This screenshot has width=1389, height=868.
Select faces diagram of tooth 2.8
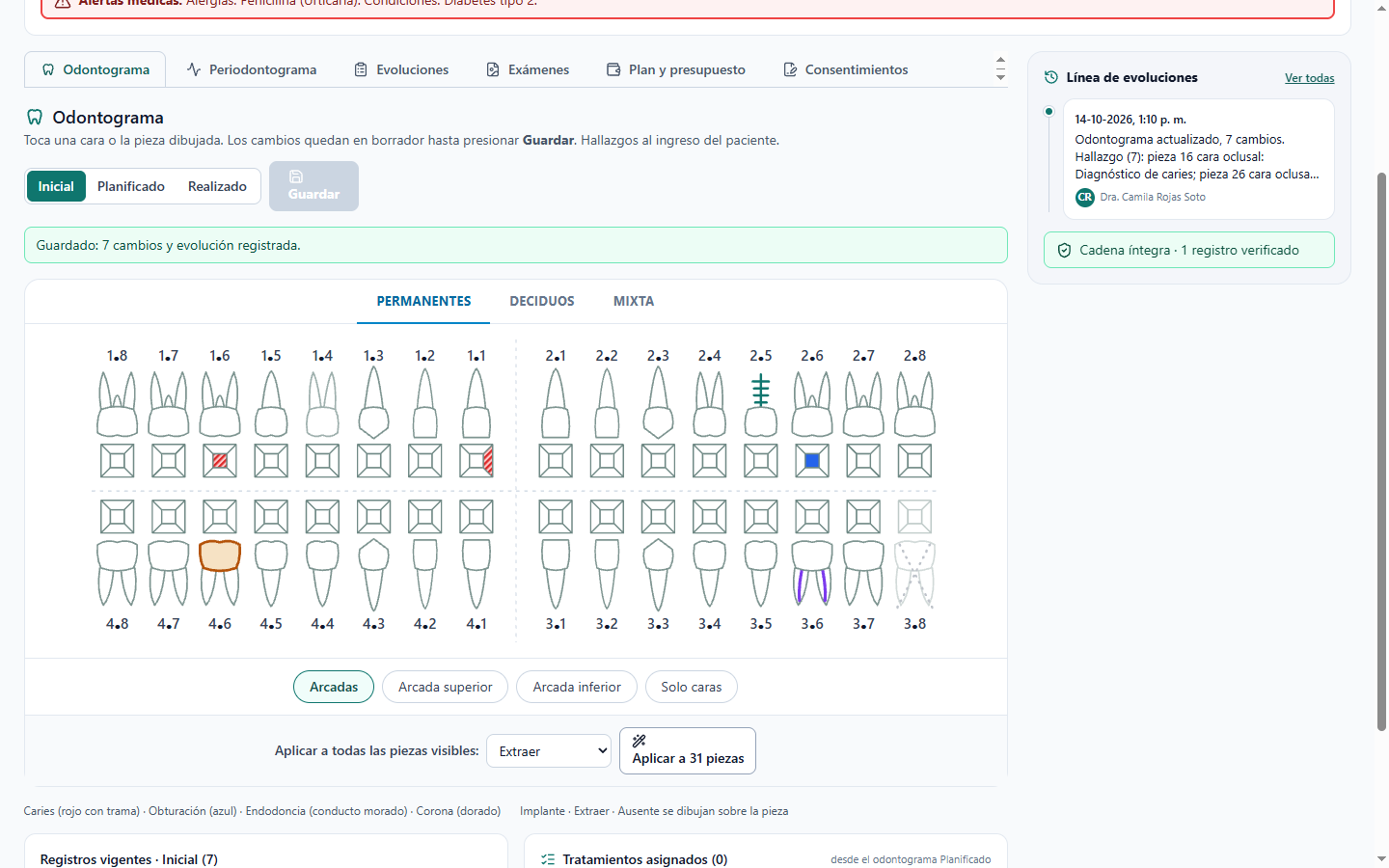click(914, 461)
